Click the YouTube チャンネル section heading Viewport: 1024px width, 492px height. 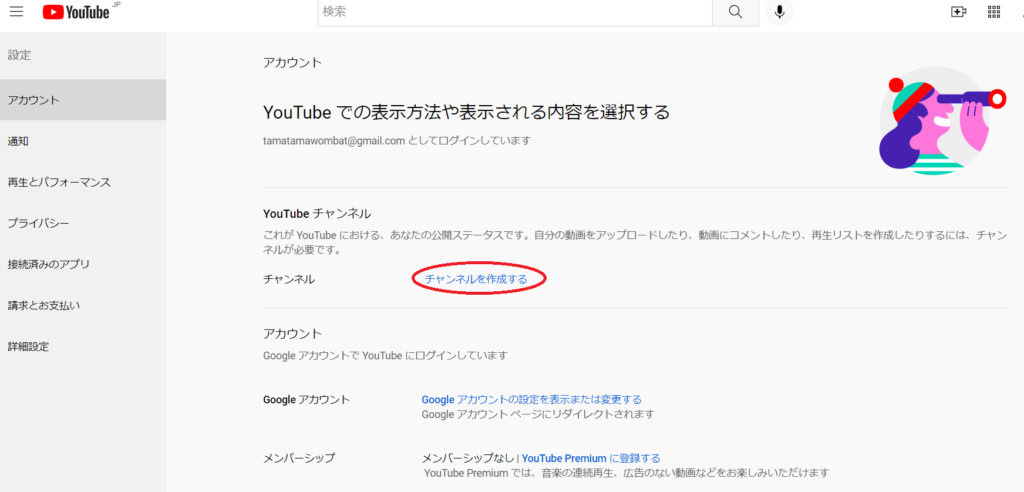317,214
